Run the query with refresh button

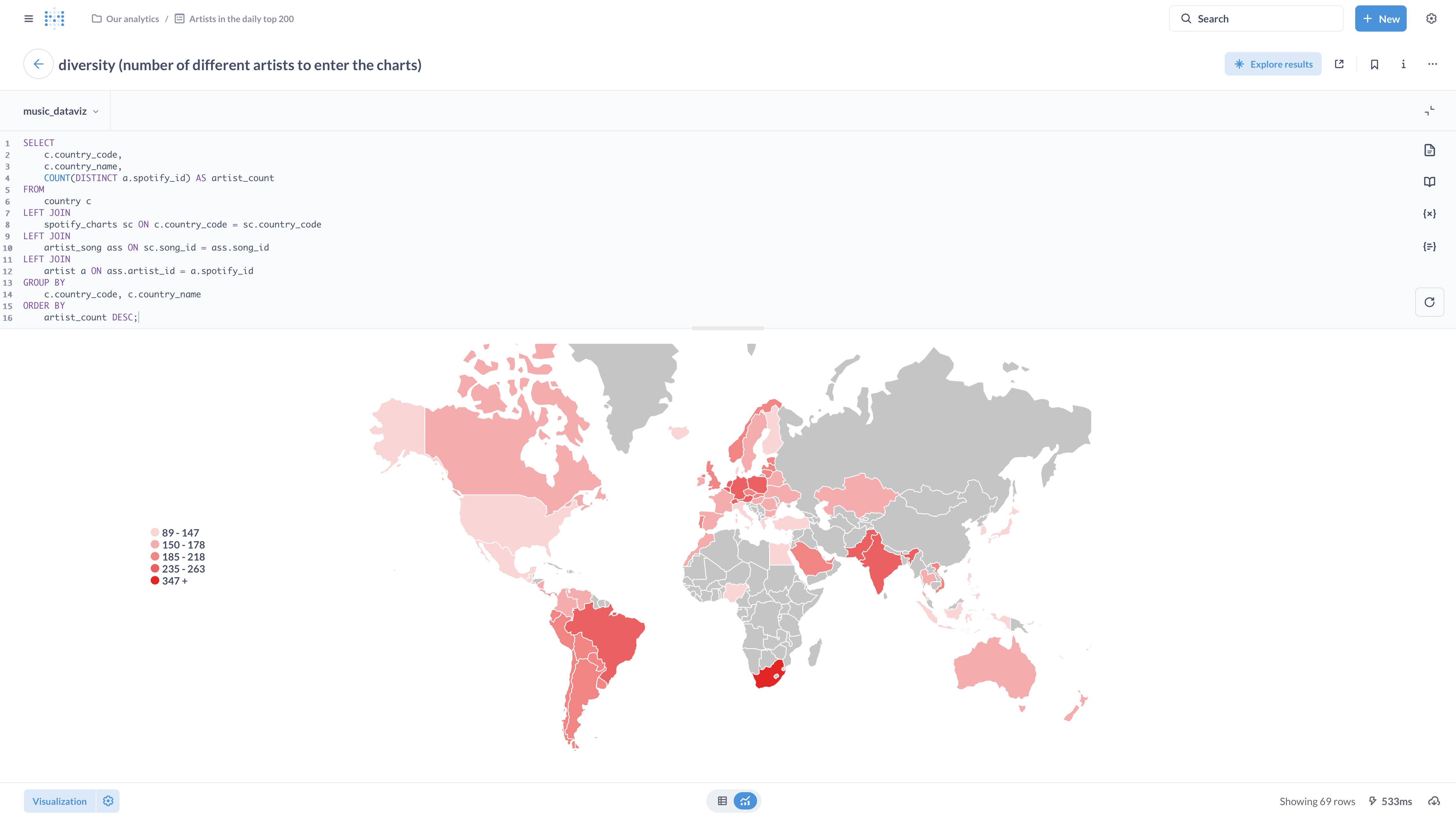pyautogui.click(x=1429, y=302)
